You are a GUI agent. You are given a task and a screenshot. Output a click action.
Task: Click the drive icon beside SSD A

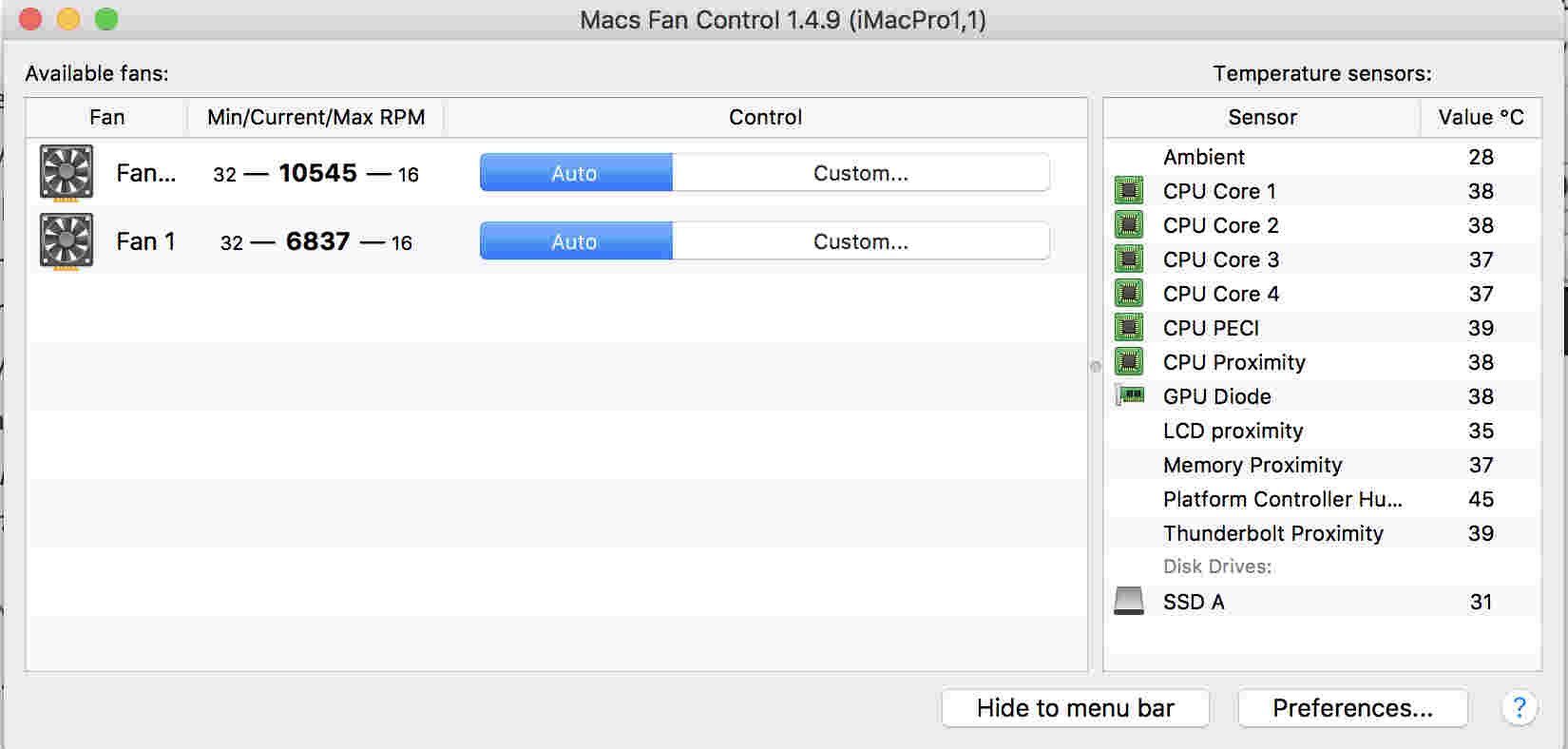(1129, 601)
